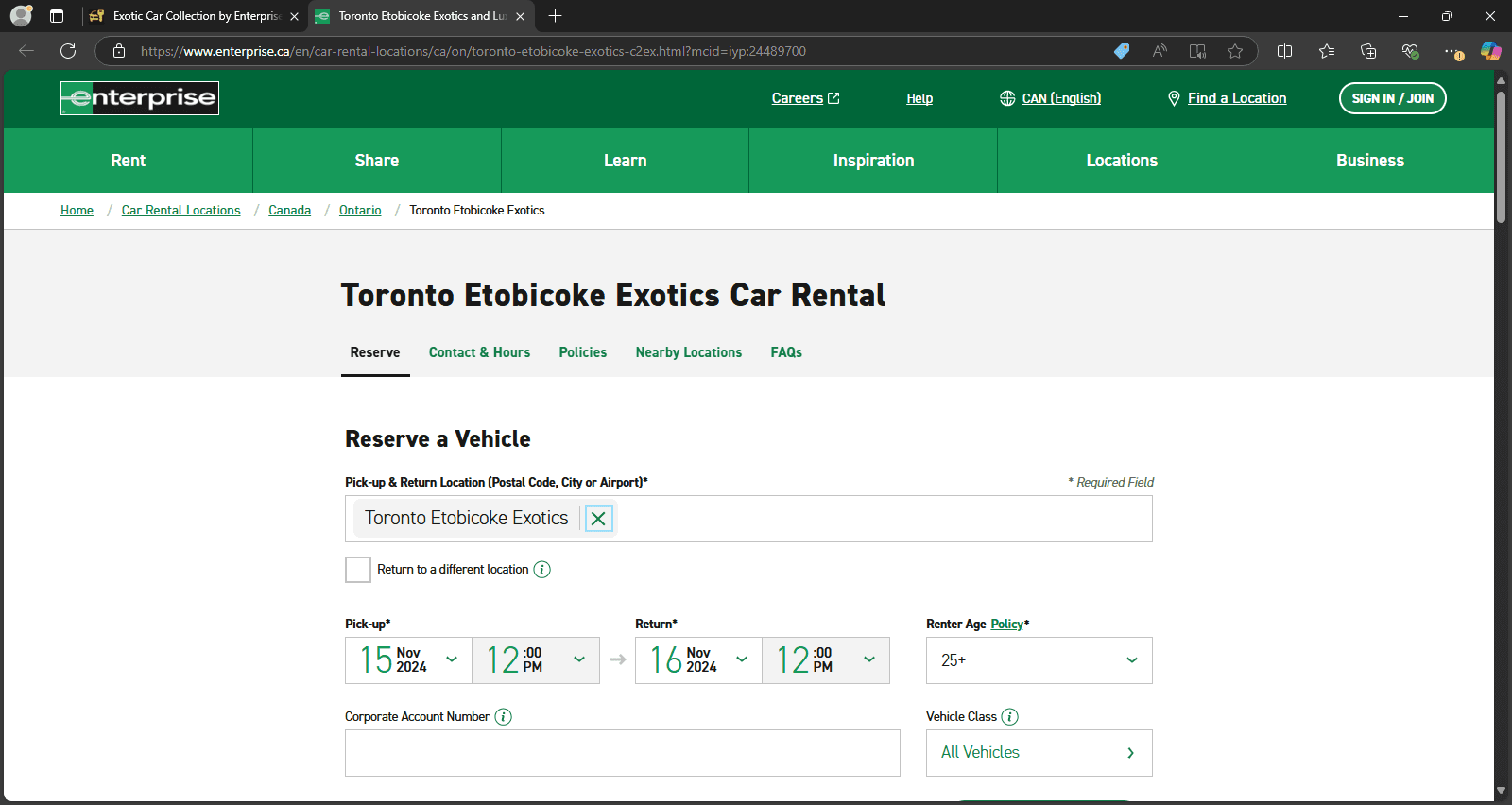Open the Inspiration menu
The image size is (1512, 805).
(x=874, y=161)
